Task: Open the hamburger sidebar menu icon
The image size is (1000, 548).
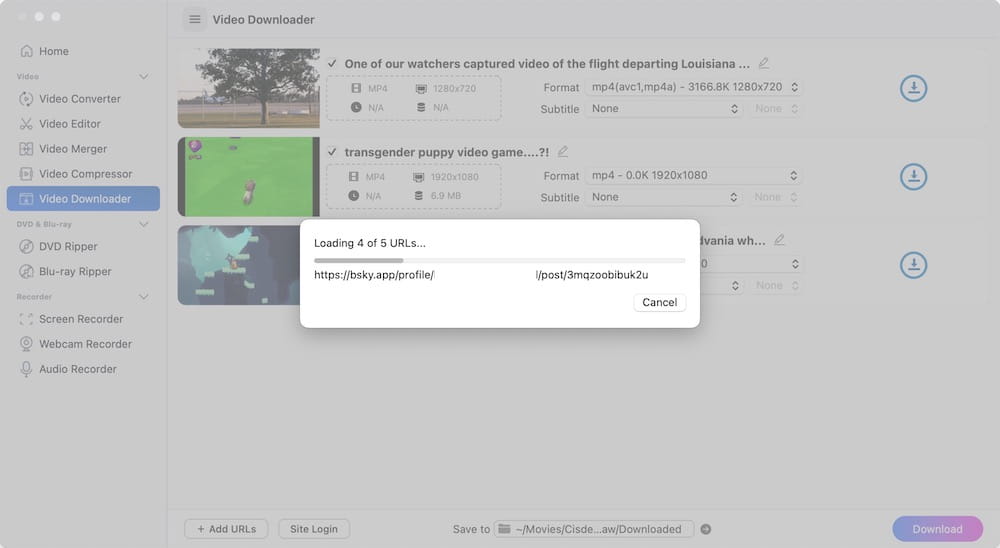Action: [x=195, y=20]
